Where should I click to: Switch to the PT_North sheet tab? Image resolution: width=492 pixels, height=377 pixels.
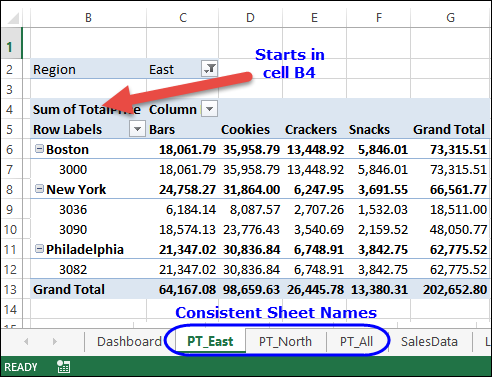285,341
